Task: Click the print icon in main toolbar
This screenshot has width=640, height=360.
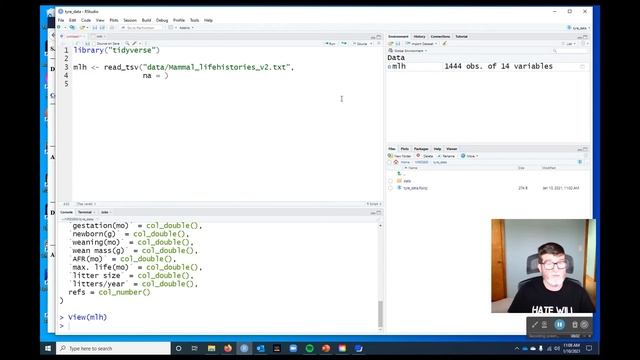Action: pyautogui.click(x=112, y=28)
